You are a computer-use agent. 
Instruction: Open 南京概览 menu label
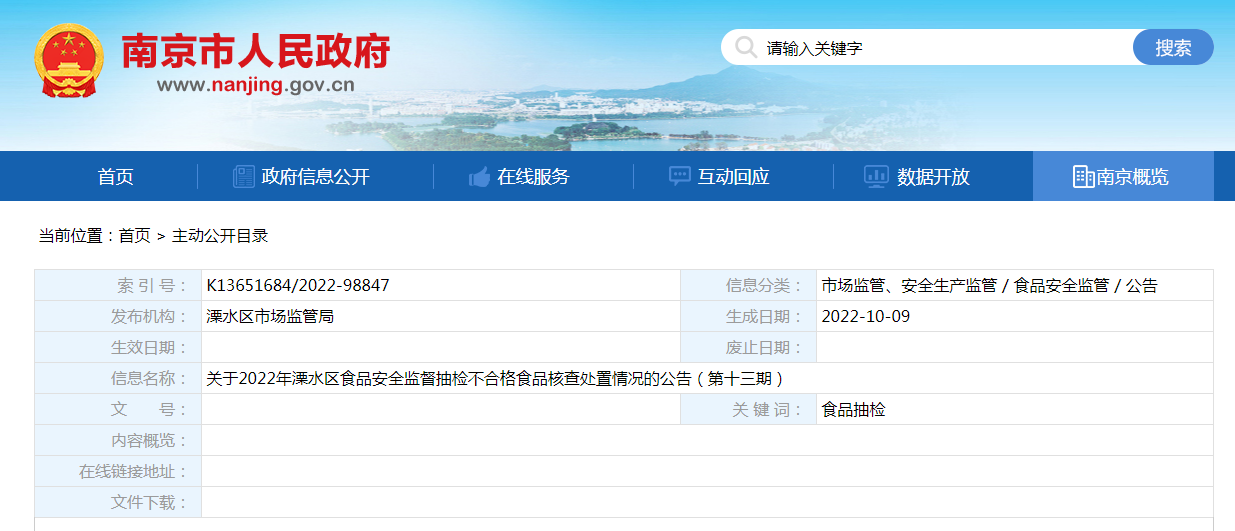pos(1132,177)
